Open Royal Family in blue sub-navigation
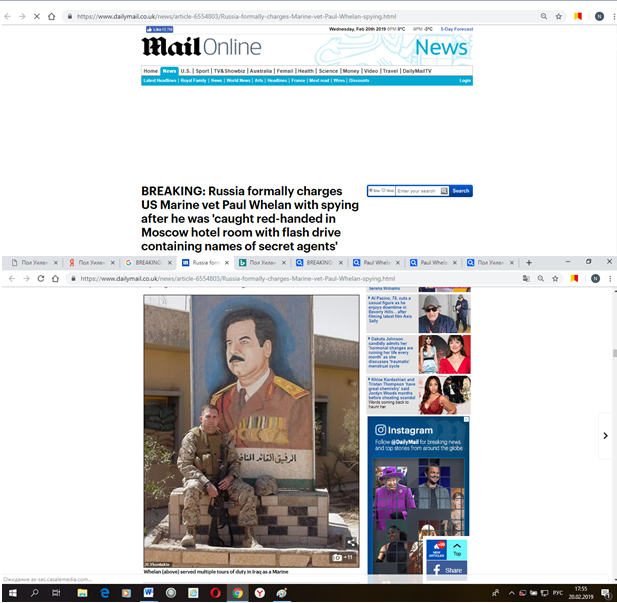Screen dimensions: 617x603 (194, 80)
